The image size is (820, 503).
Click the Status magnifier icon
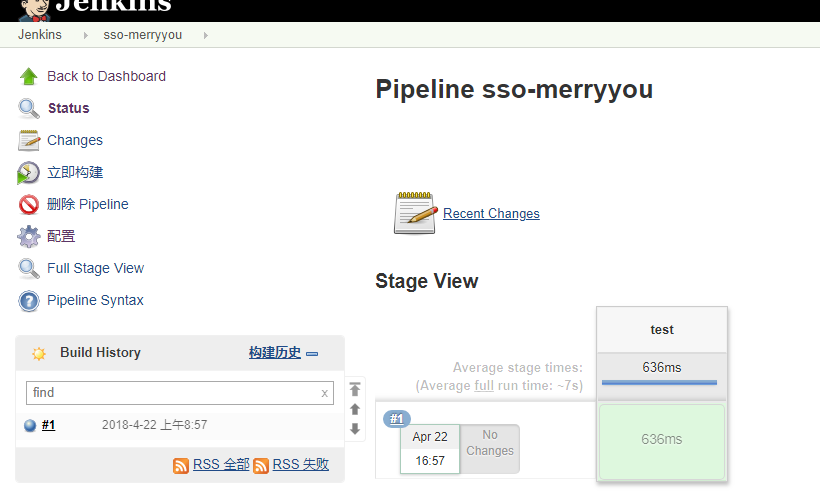pos(29,108)
